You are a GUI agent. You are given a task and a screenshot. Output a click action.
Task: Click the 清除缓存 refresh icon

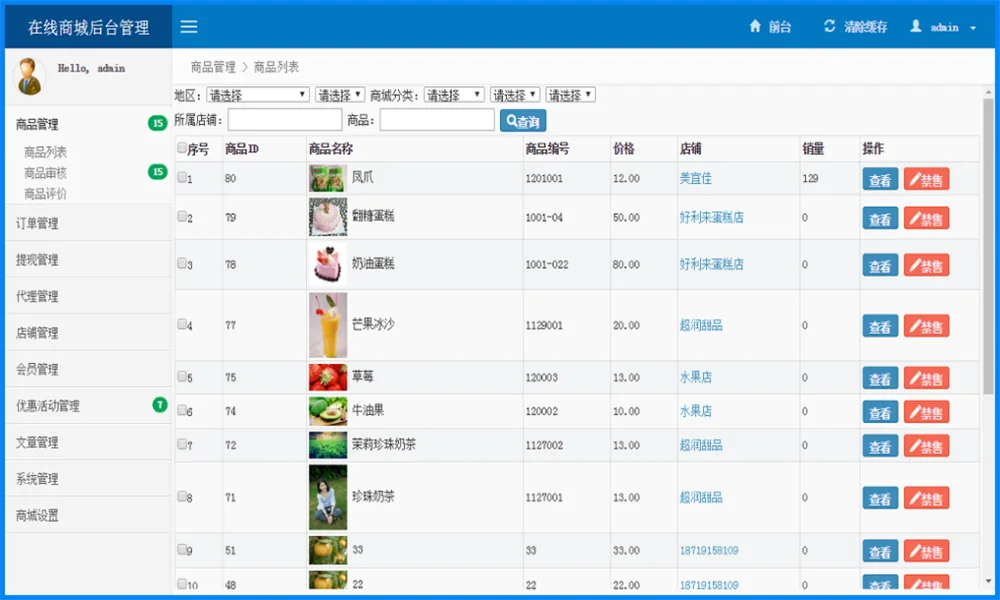[829, 27]
